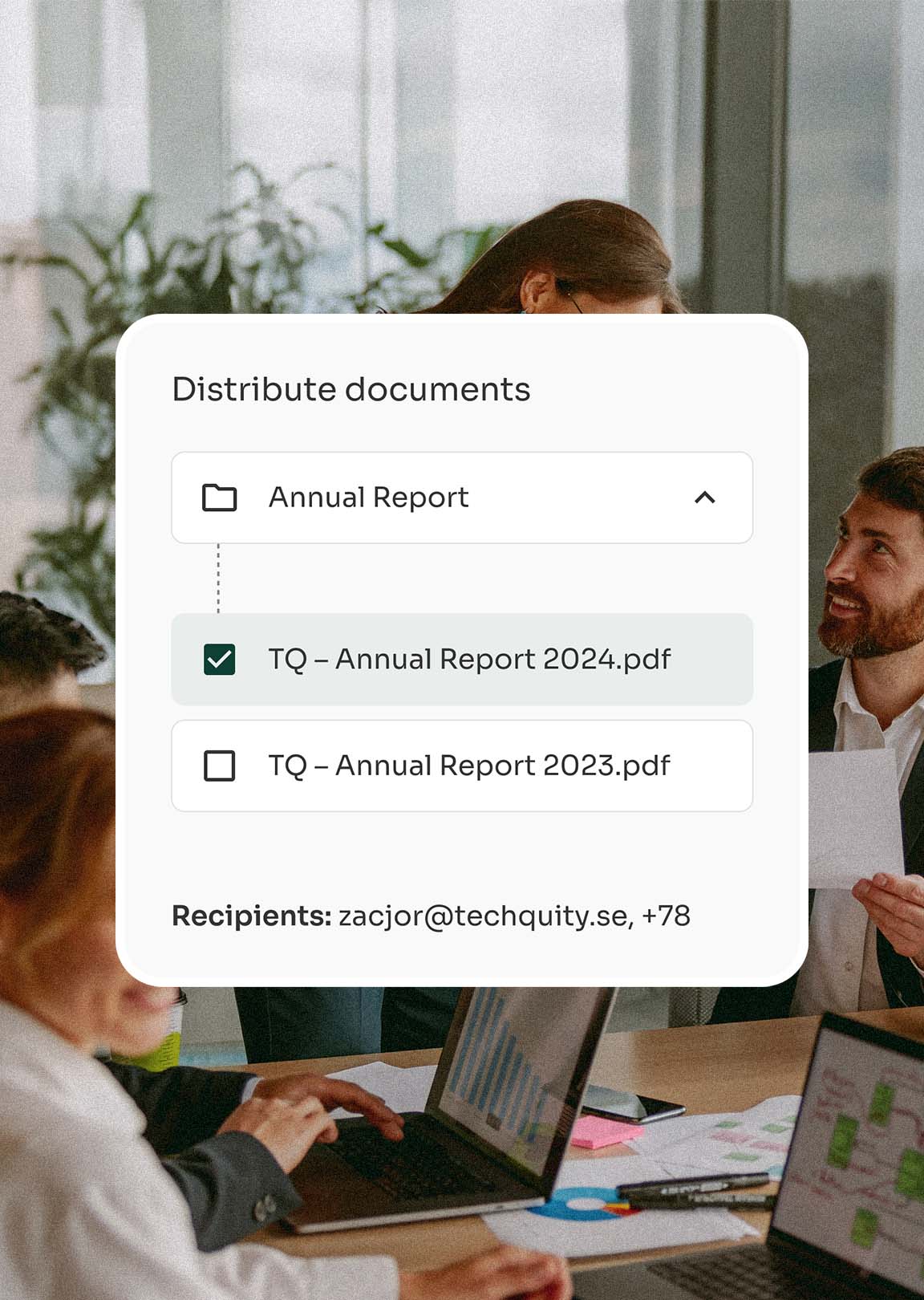This screenshot has height=1300, width=924.
Task: Uncheck the Annual Report 2024.pdf checkbox
Action: tap(219, 660)
